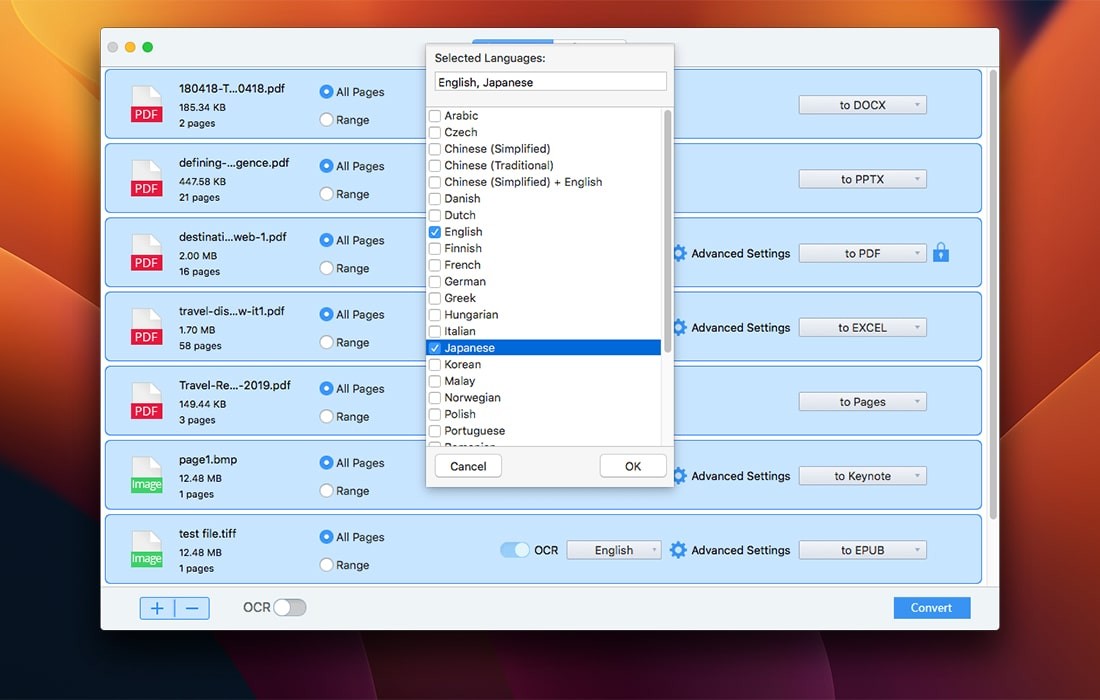Viewport: 1100px width, 700px height.
Task: Click the Image file icon for page1.bmp
Action: click(x=146, y=475)
